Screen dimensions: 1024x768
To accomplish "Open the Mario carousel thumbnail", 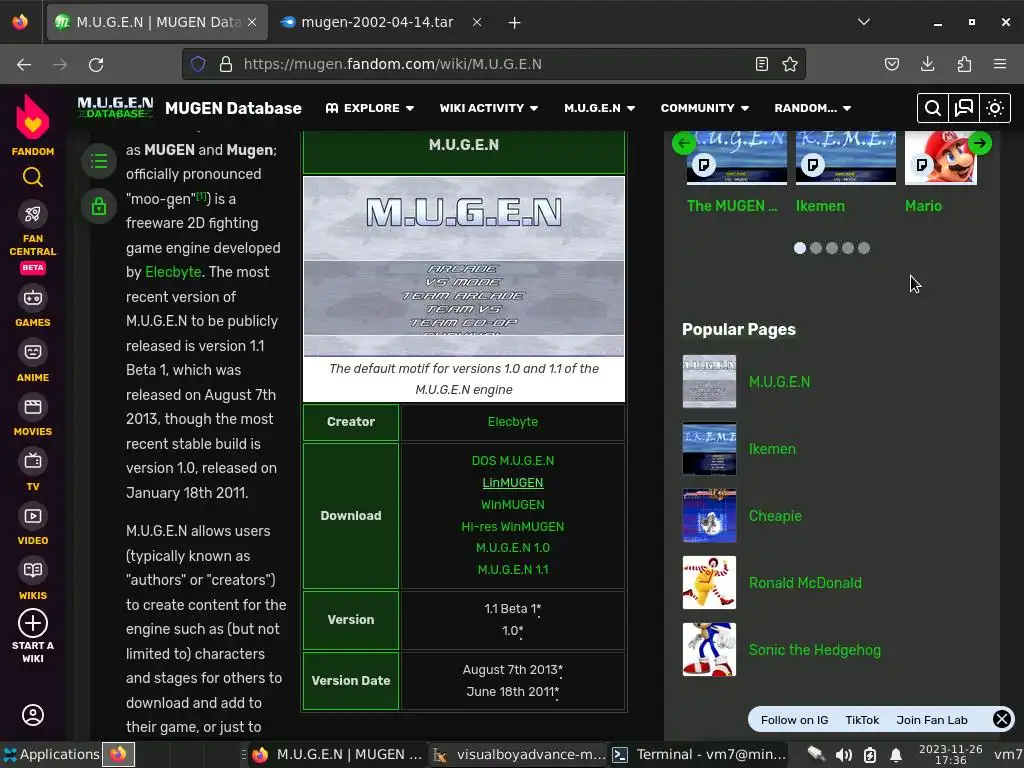I will 941,157.
